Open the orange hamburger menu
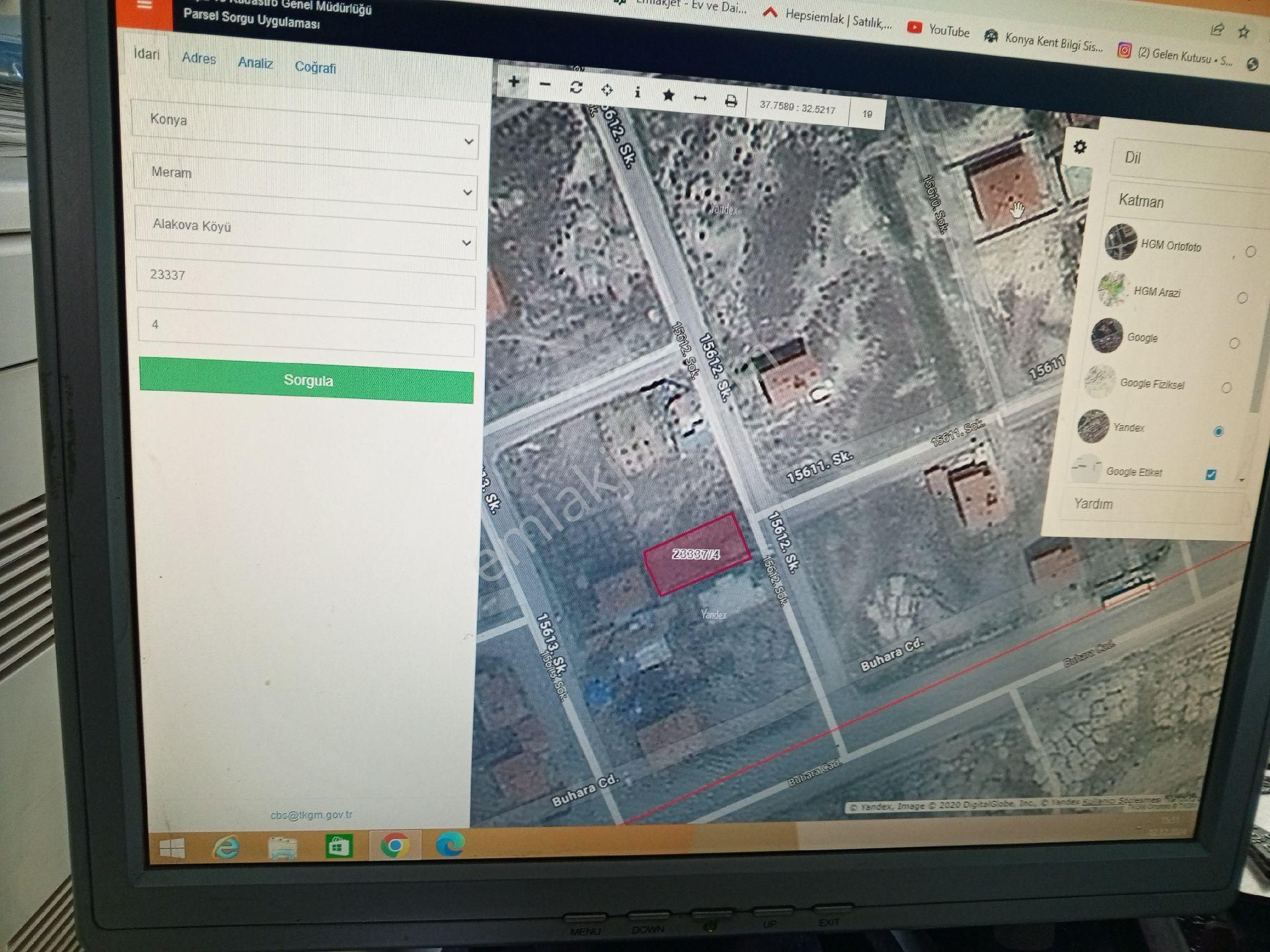This screenshot has height=952, width=1270. pyautogui.click(x=144, y=5)
